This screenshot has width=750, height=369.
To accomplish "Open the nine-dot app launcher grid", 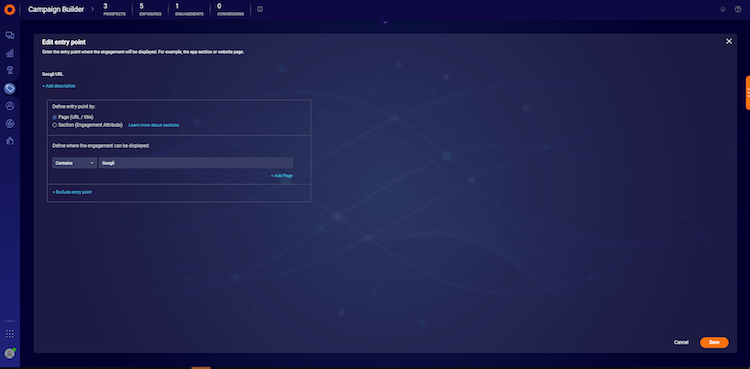I will (10, 334).
